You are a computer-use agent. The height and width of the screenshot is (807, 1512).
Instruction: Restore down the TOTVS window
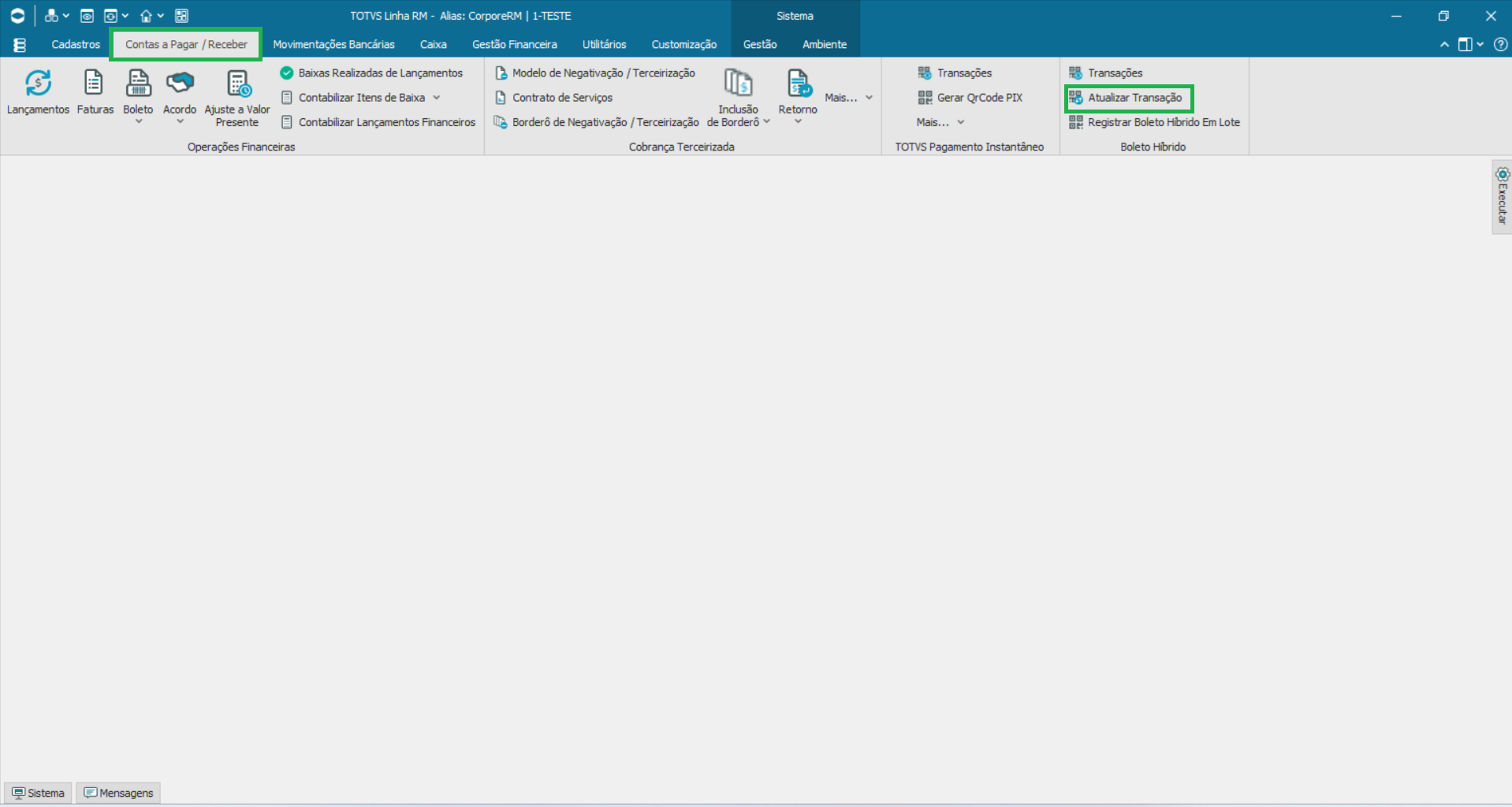click(1443, 16)
